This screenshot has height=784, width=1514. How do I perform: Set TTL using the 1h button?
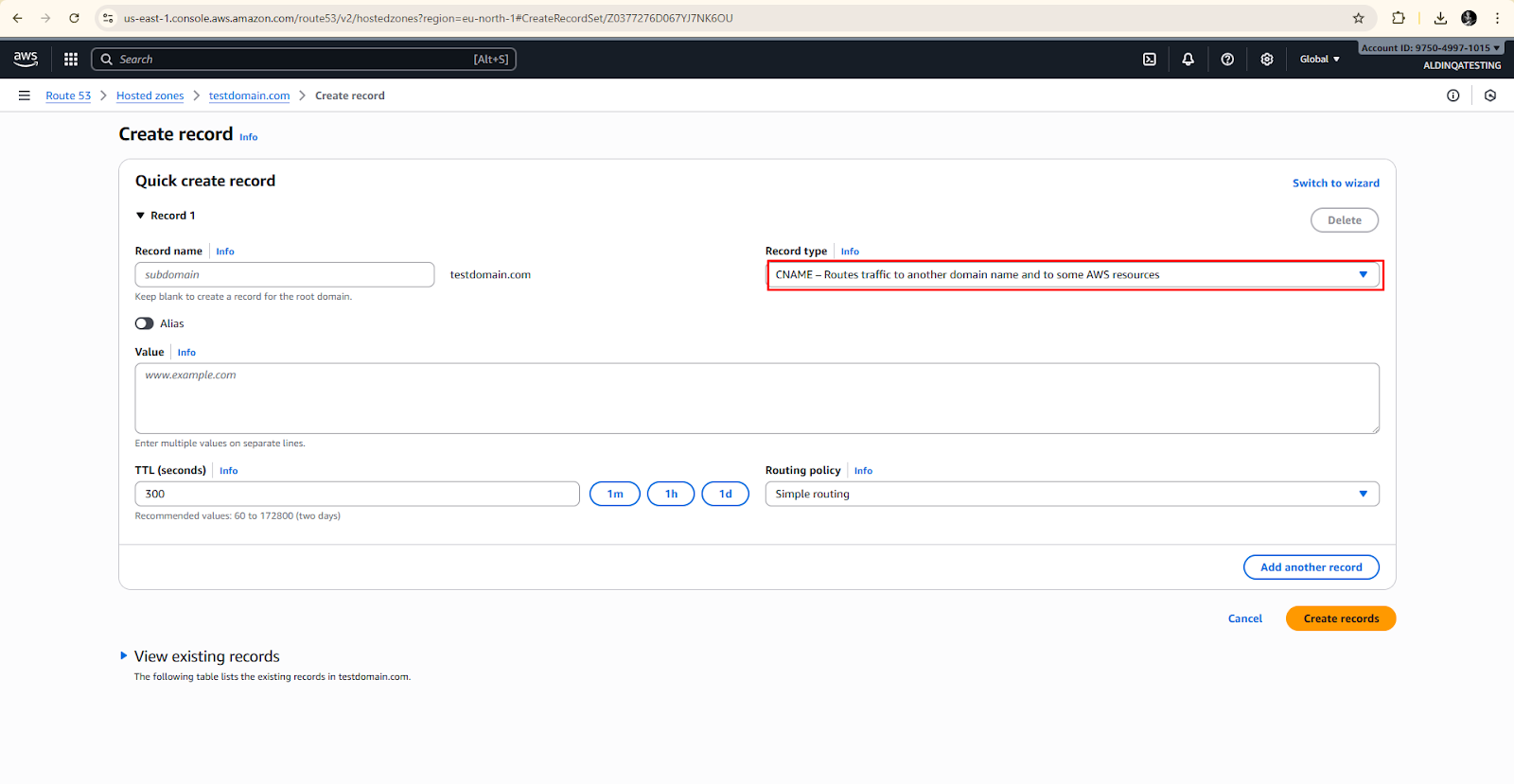pyautogui.click(x=671, y=494)
